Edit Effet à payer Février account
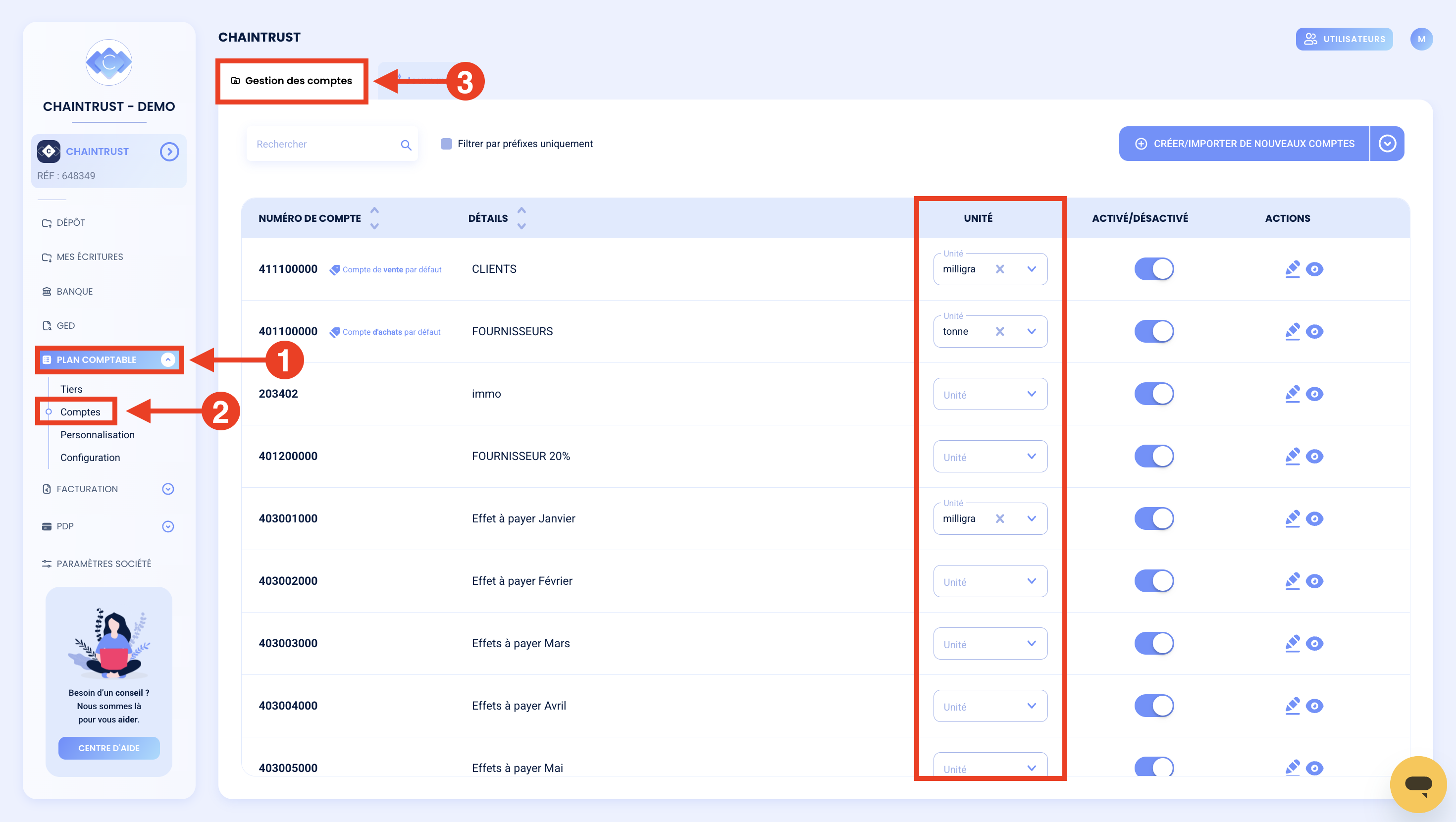The width and height of the screenshot is (1456, 822). click(x=1292, y=581)
